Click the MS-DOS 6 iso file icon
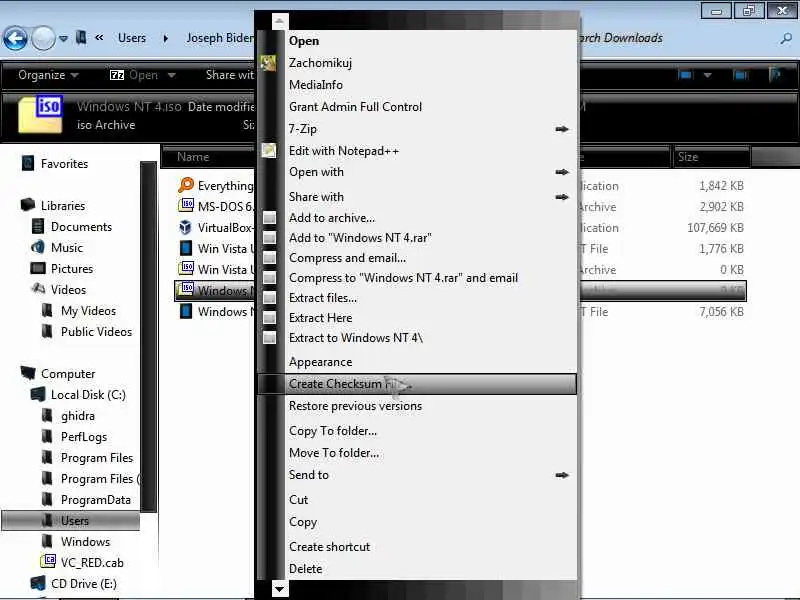The height and width of the screenshot is (600, 800). tap(186, 206)
